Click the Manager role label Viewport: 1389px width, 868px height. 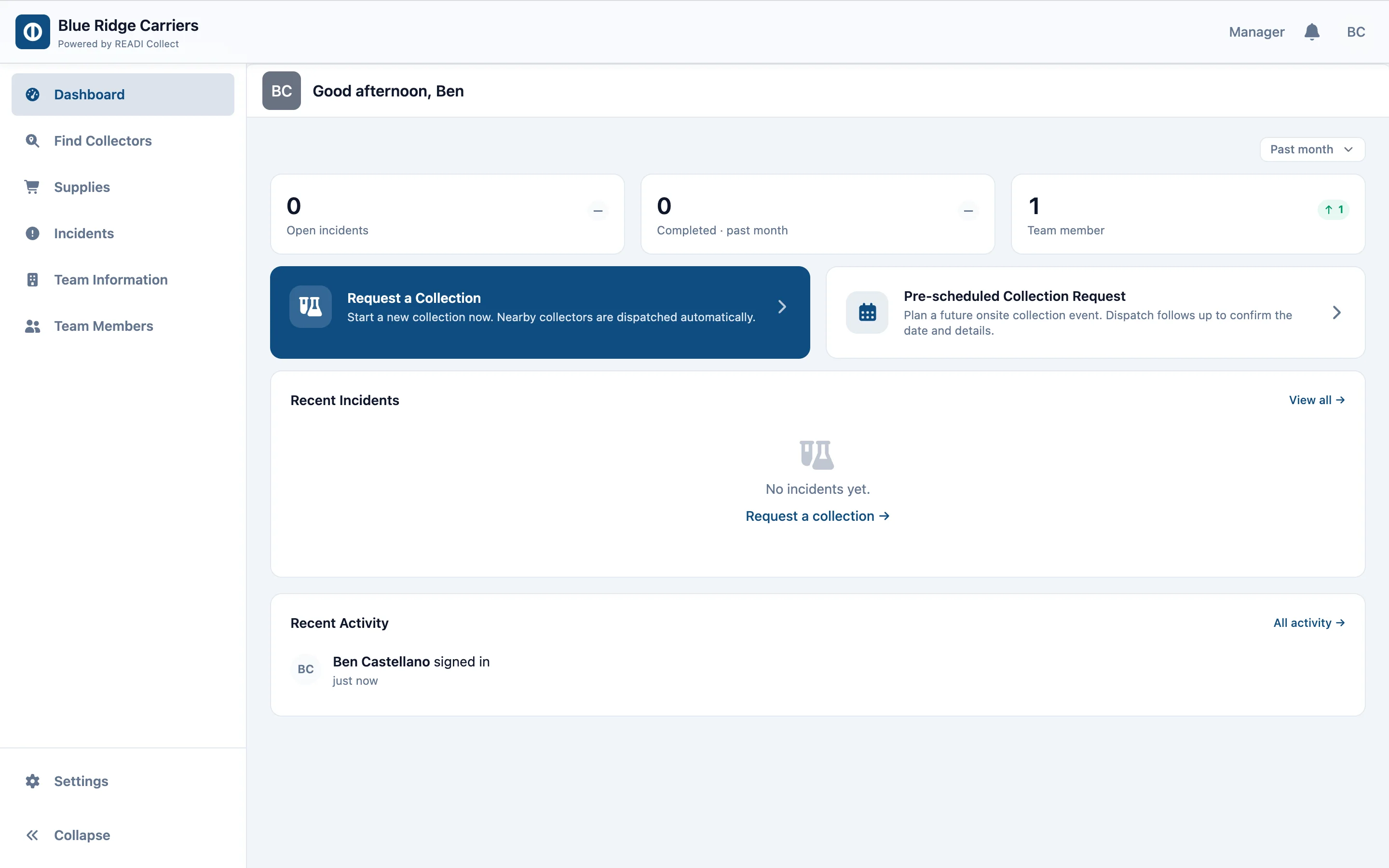pyautogui.click(x=1256, y=31)
